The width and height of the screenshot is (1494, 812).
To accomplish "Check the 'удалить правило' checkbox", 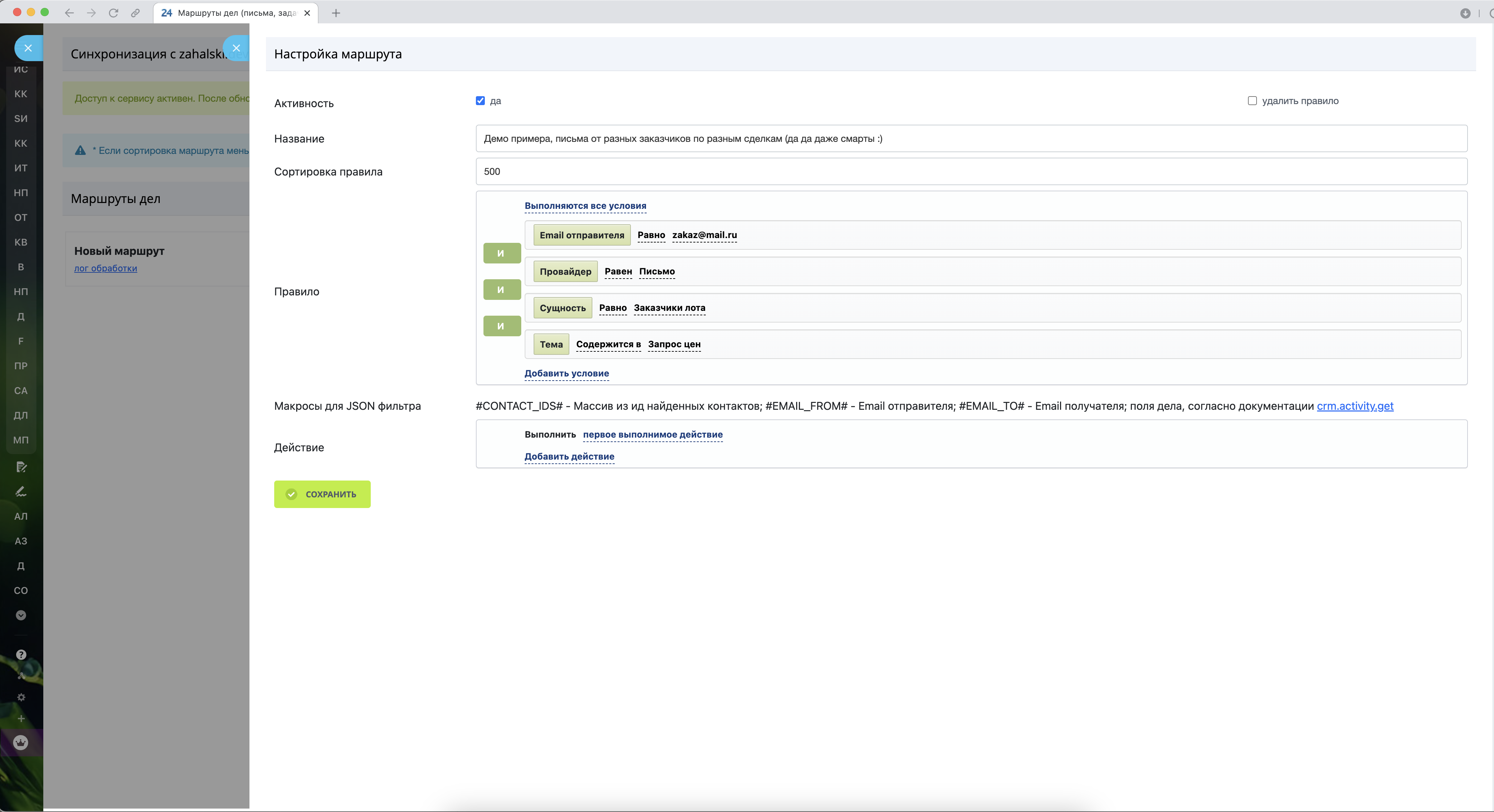I will pos(1252,101).
